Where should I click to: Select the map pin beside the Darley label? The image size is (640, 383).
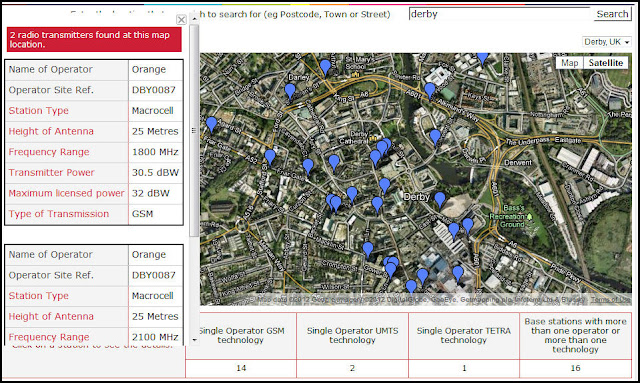(290, 91)
